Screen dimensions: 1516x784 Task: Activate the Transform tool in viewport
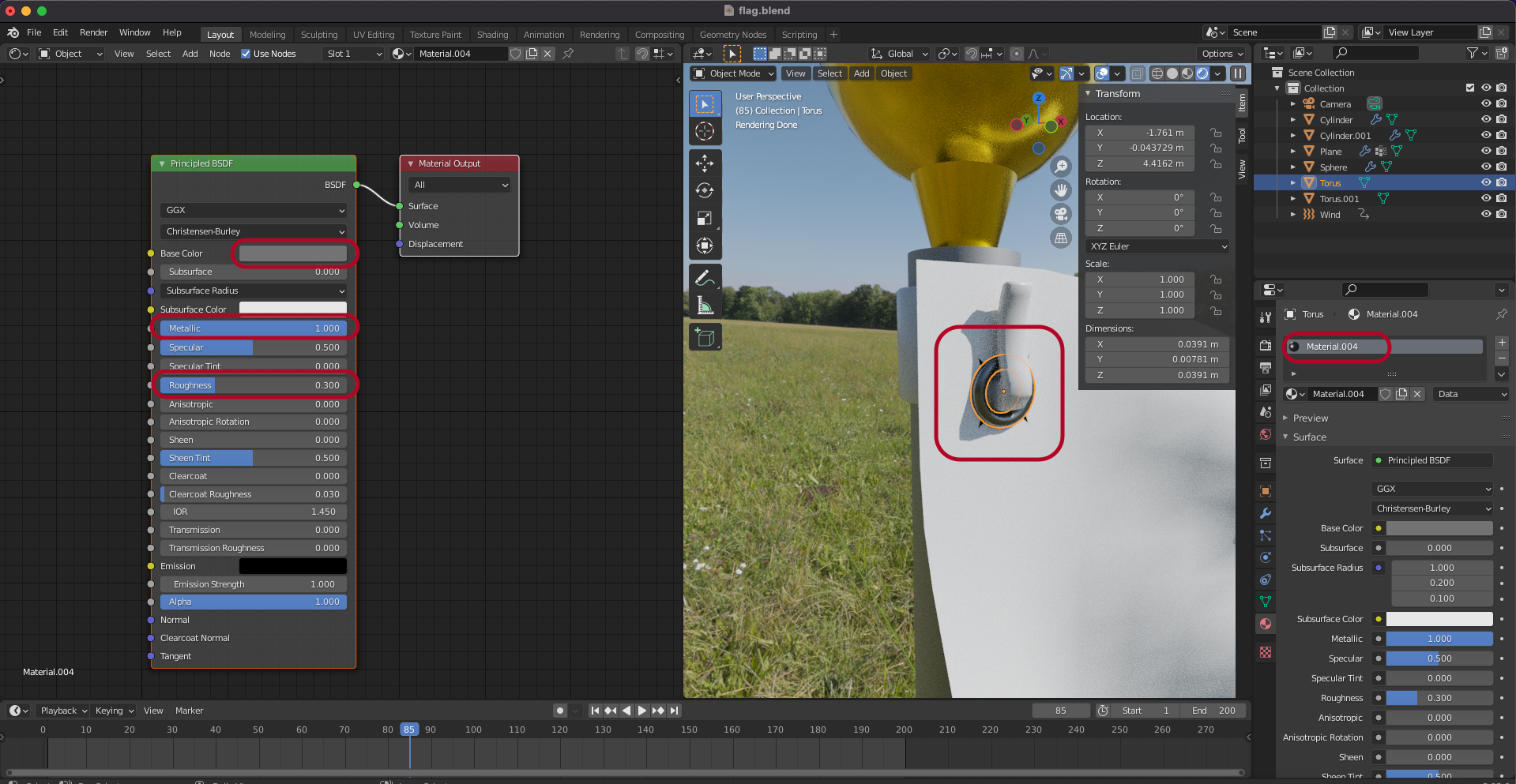[705, 246]
